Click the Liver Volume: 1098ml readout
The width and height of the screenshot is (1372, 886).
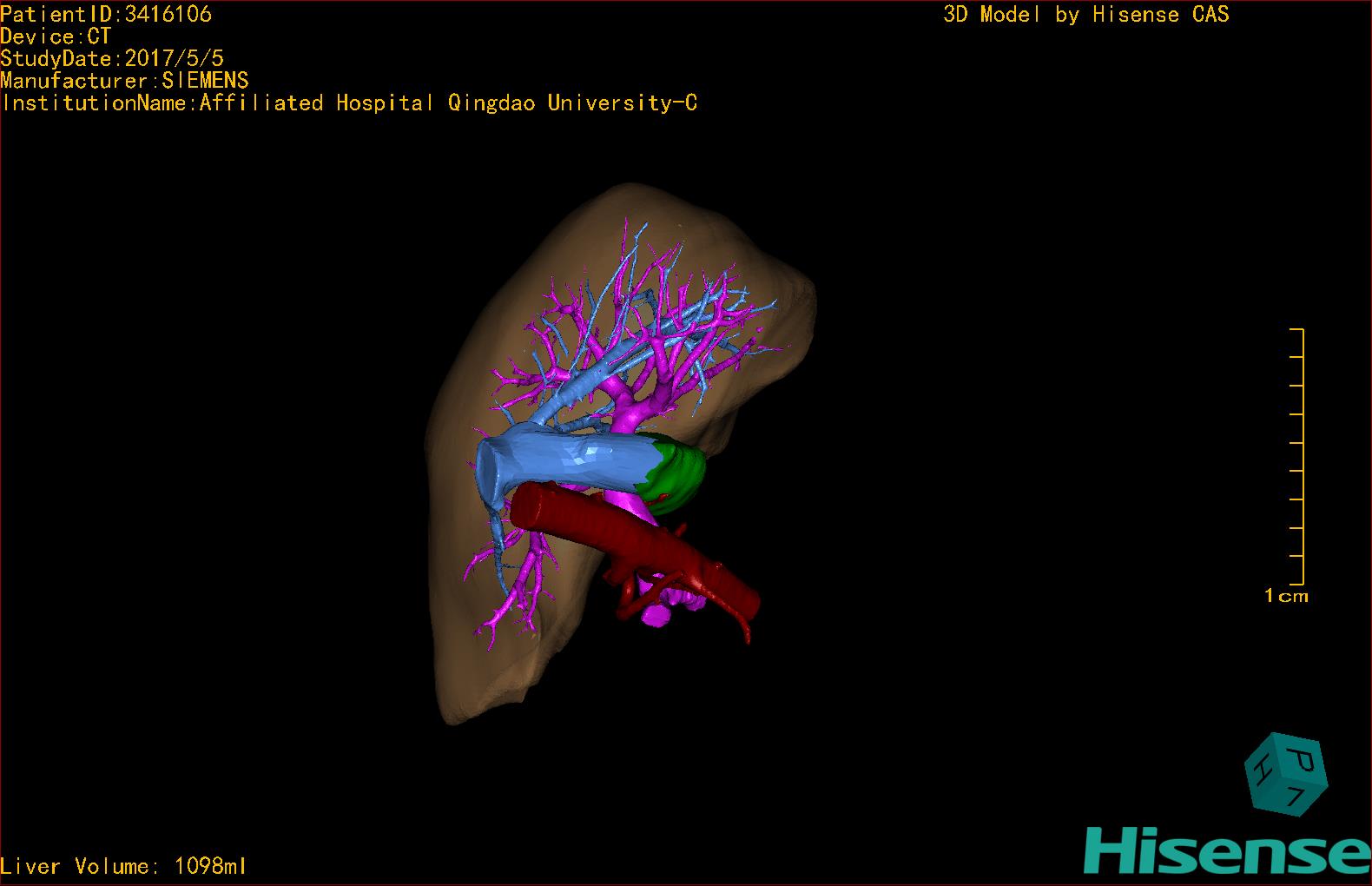124,866
